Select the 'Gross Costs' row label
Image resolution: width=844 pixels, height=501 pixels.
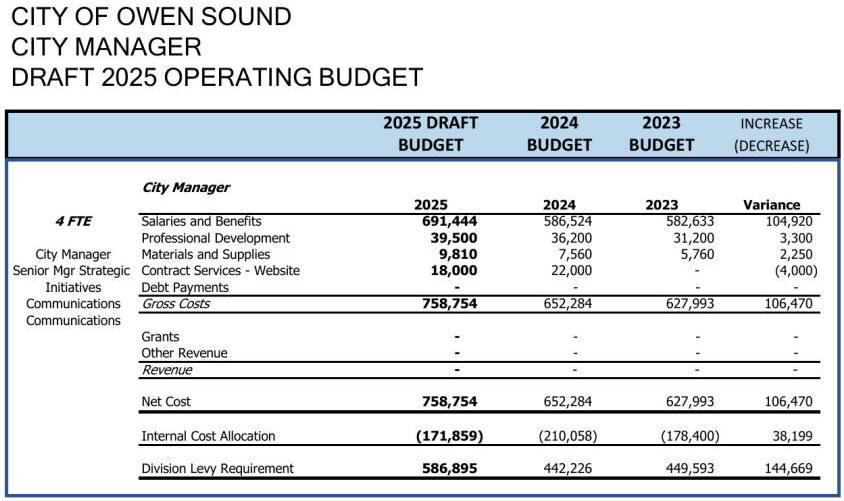point(175,304)
